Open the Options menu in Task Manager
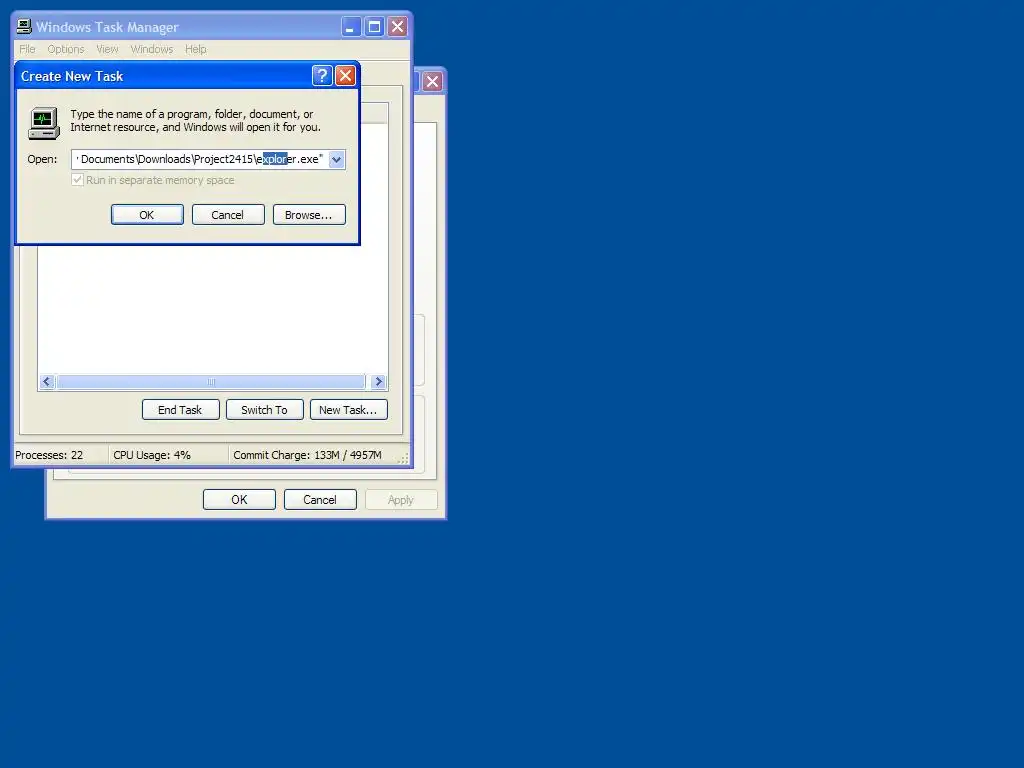The height and width of the screenshot is (768, 1024). pyautogui.click(x=66, y=49)
